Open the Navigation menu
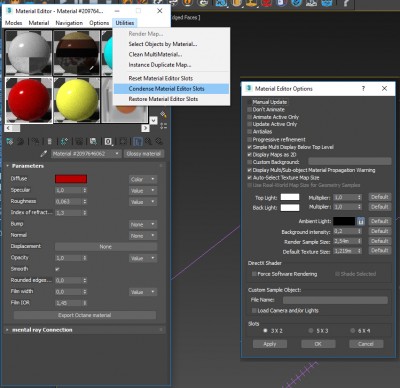This screenshot has width=400, height=388. (69, 23)
